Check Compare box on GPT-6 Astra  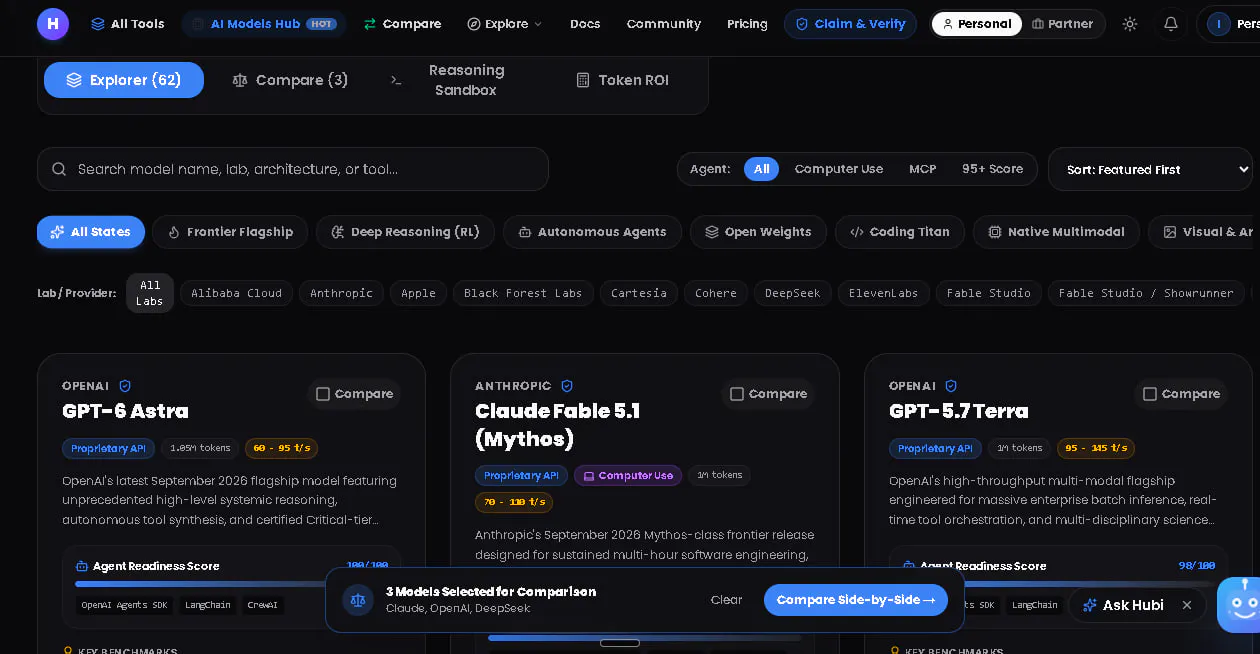(x=354, y=394)
